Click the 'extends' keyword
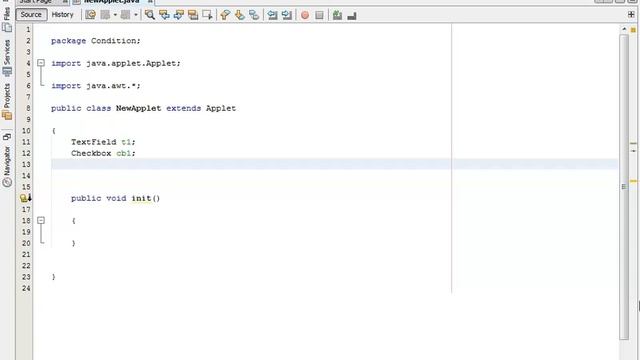 tap(183, 108)
